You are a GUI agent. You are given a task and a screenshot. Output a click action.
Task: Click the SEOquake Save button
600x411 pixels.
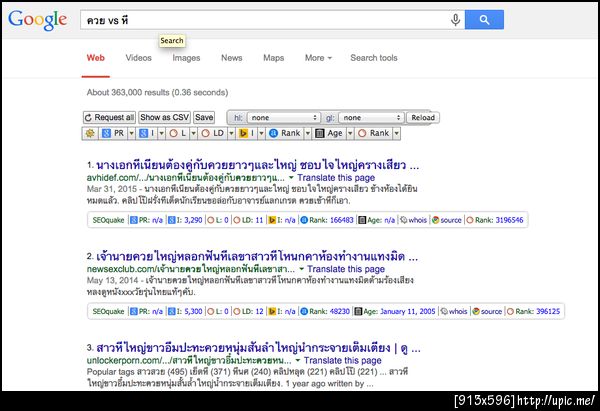pos(204,117)
